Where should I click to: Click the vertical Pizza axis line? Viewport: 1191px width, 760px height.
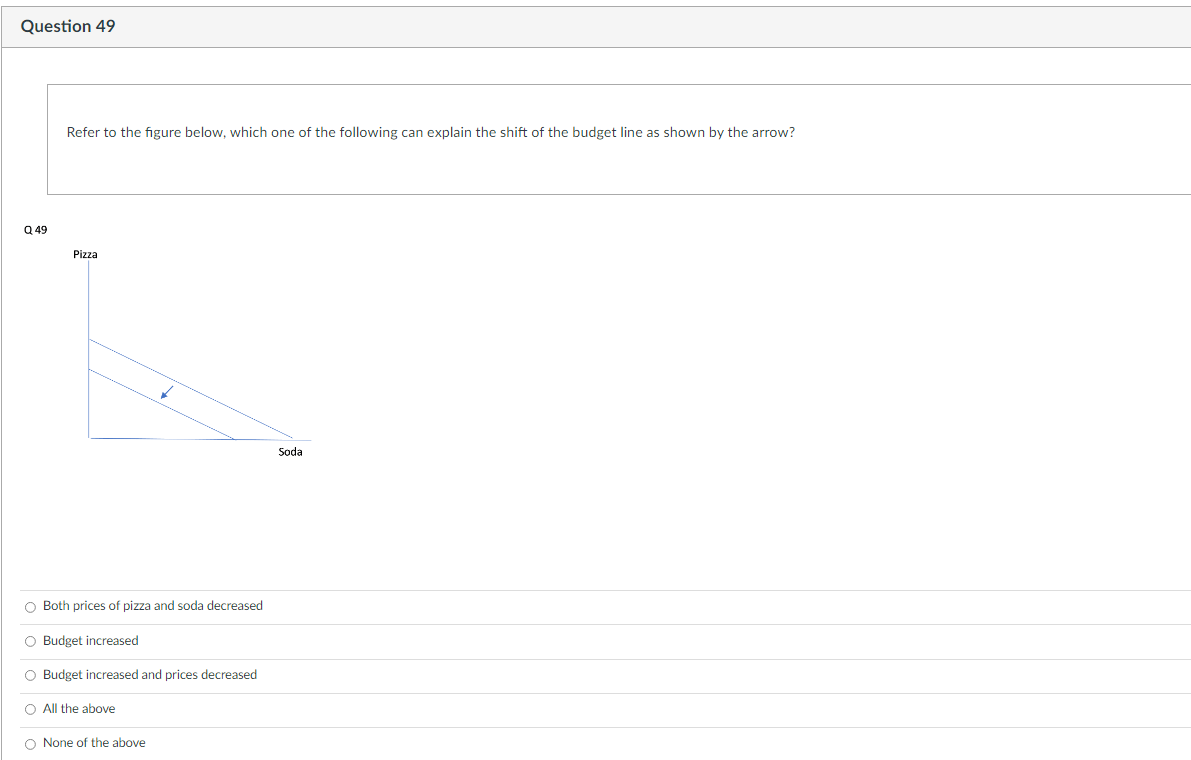89,349
